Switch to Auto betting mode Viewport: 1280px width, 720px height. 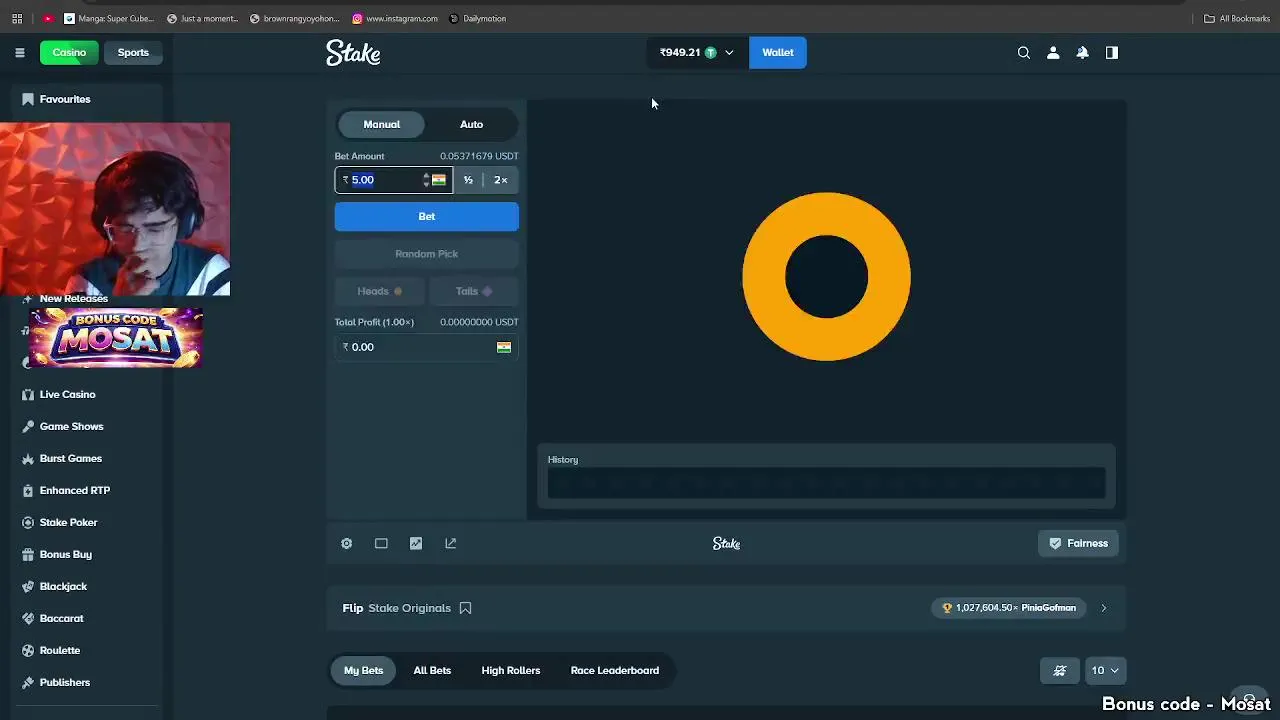471,124
